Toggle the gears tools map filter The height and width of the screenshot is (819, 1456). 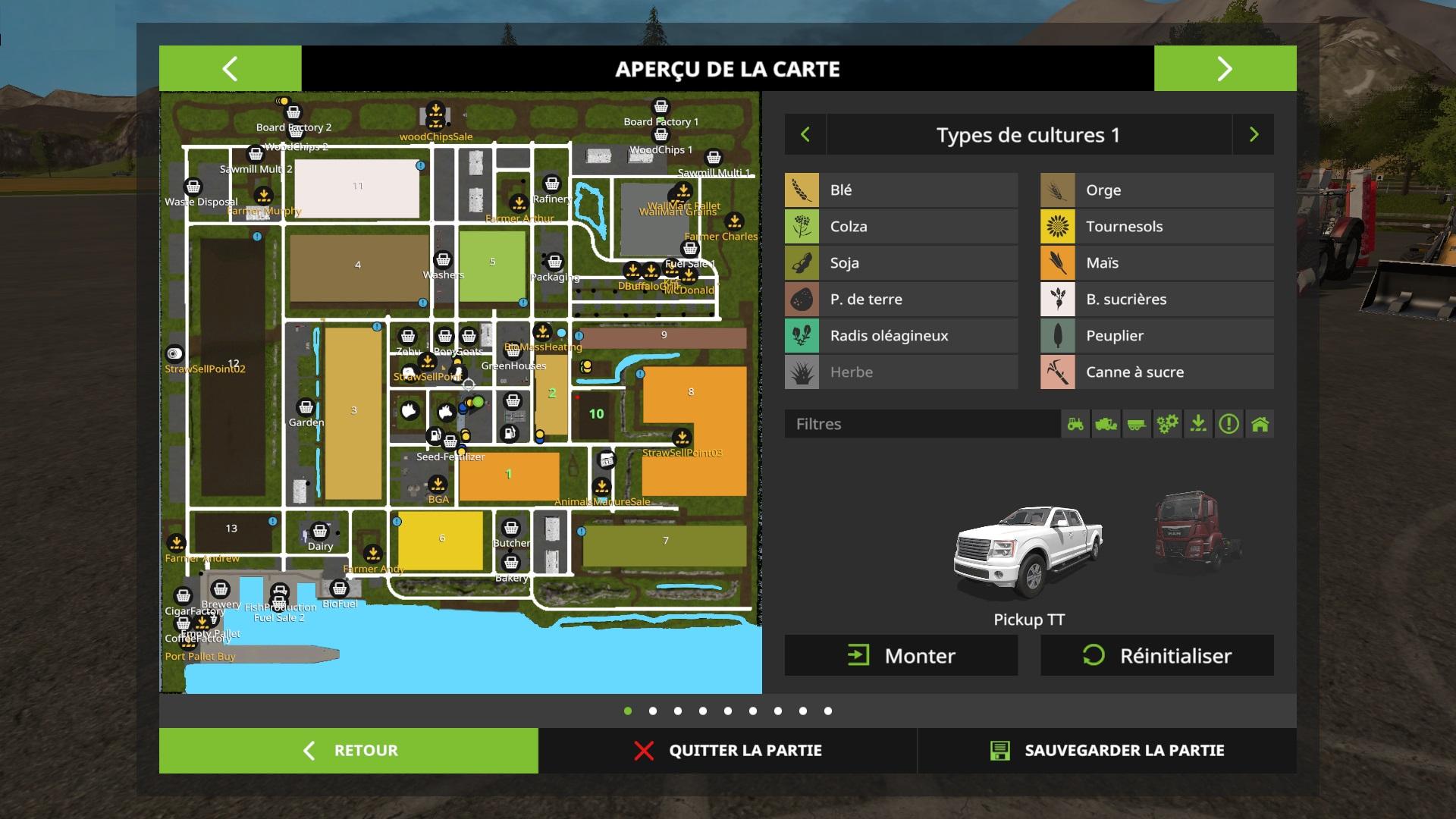coord(1167,424)
